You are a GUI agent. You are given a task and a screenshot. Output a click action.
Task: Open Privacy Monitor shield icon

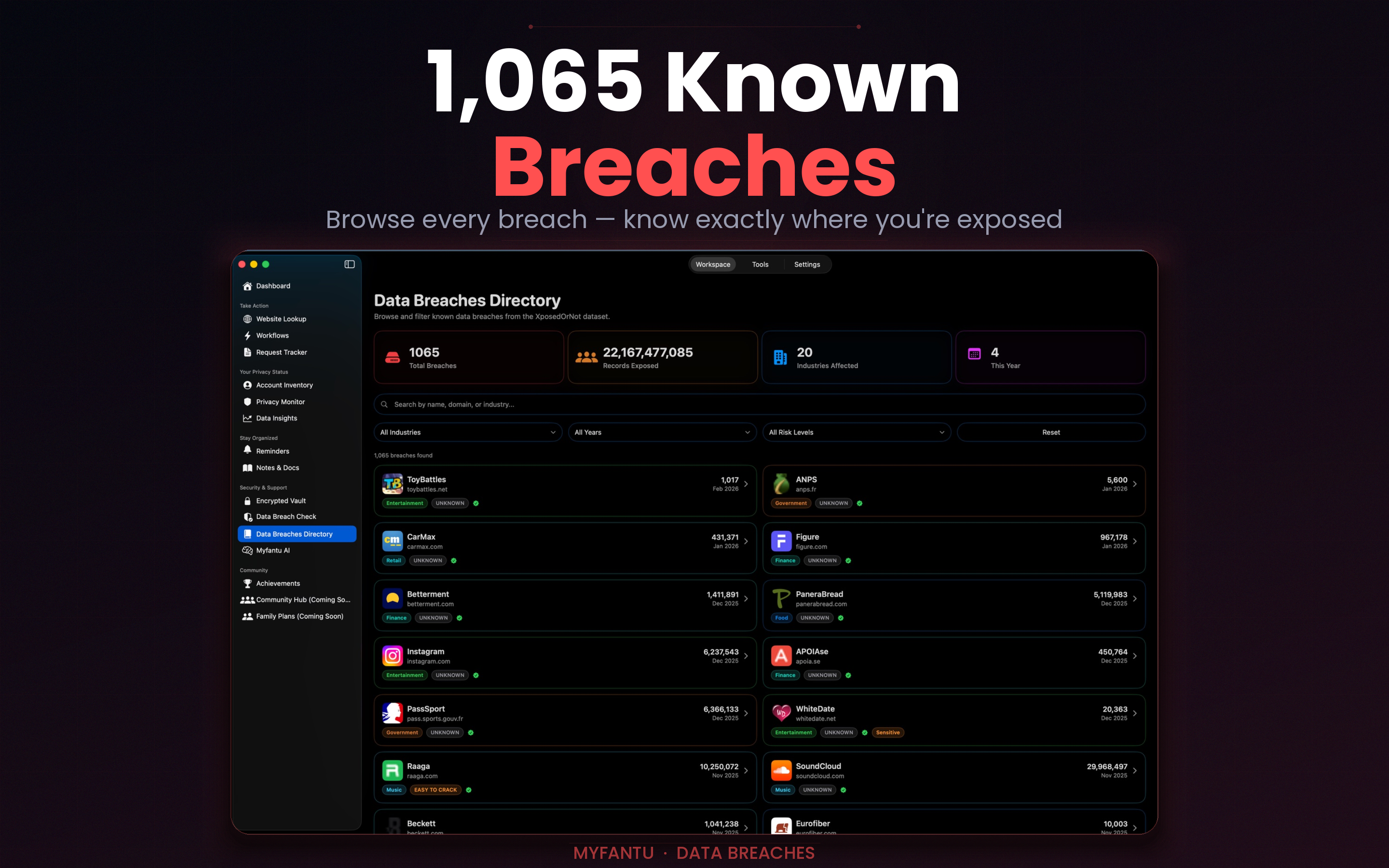pos(247,402)
